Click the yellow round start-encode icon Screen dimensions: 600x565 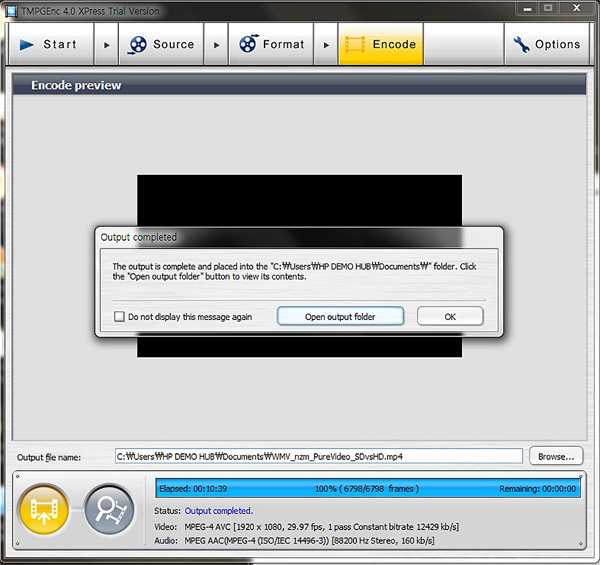pyautogui.click(x=44, y=510)
